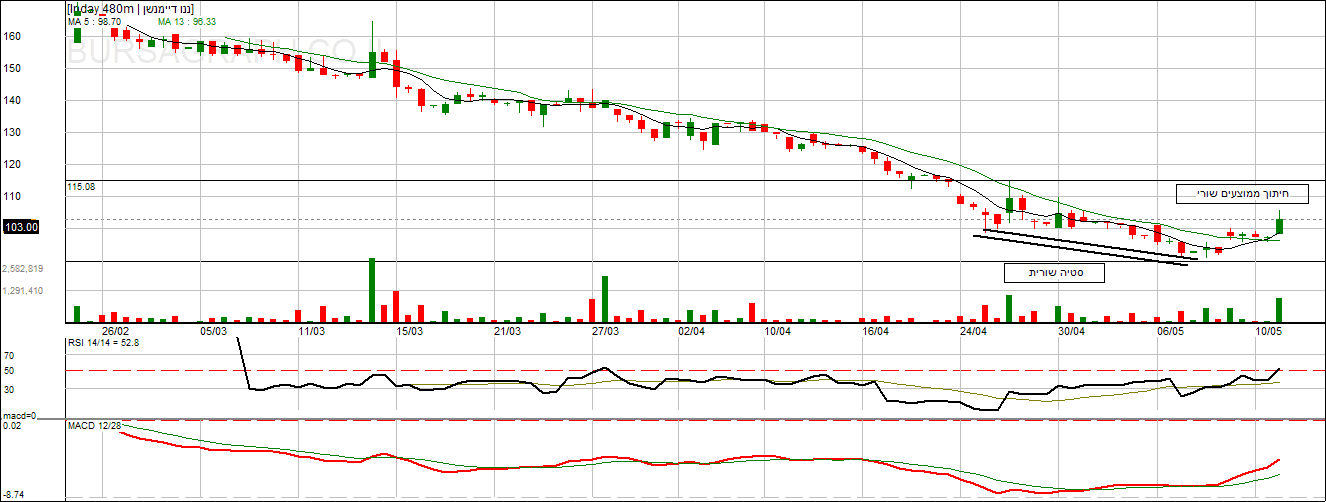Viewport: 1326px width, 502px height.
Task: Select the 120 price axis value
Action: 11,164
